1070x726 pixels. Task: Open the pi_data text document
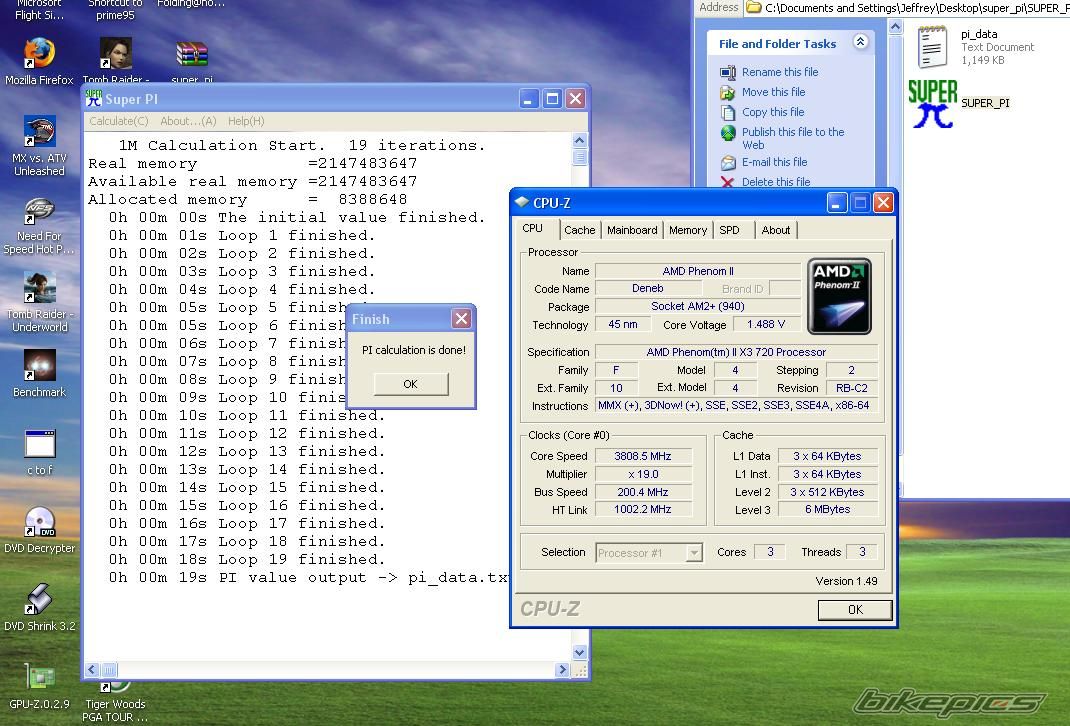[932, 46]
